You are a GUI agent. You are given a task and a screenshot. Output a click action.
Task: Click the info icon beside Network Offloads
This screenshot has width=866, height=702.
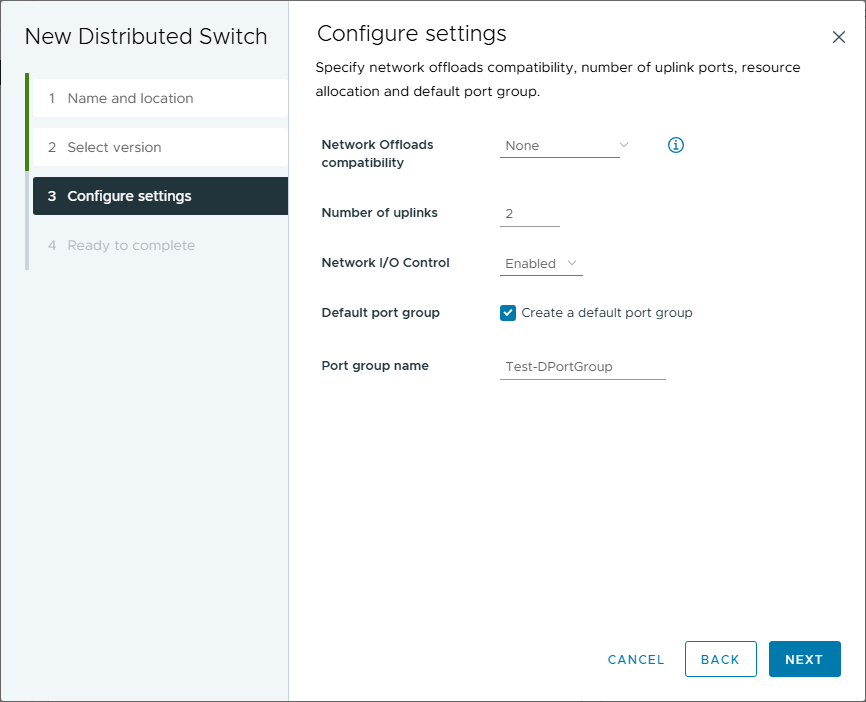pyautogui.click(x=675, y=145)
